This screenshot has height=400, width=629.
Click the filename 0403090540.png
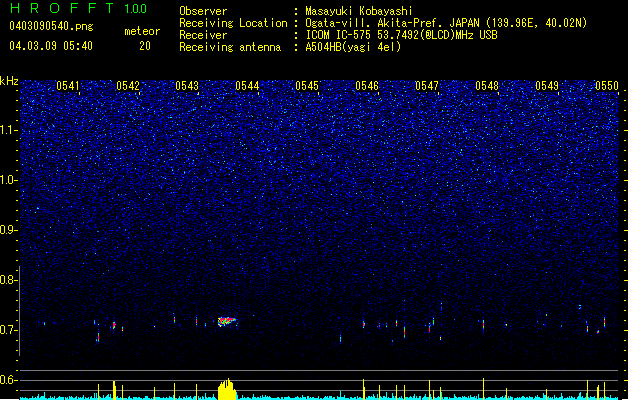(51, 27)
